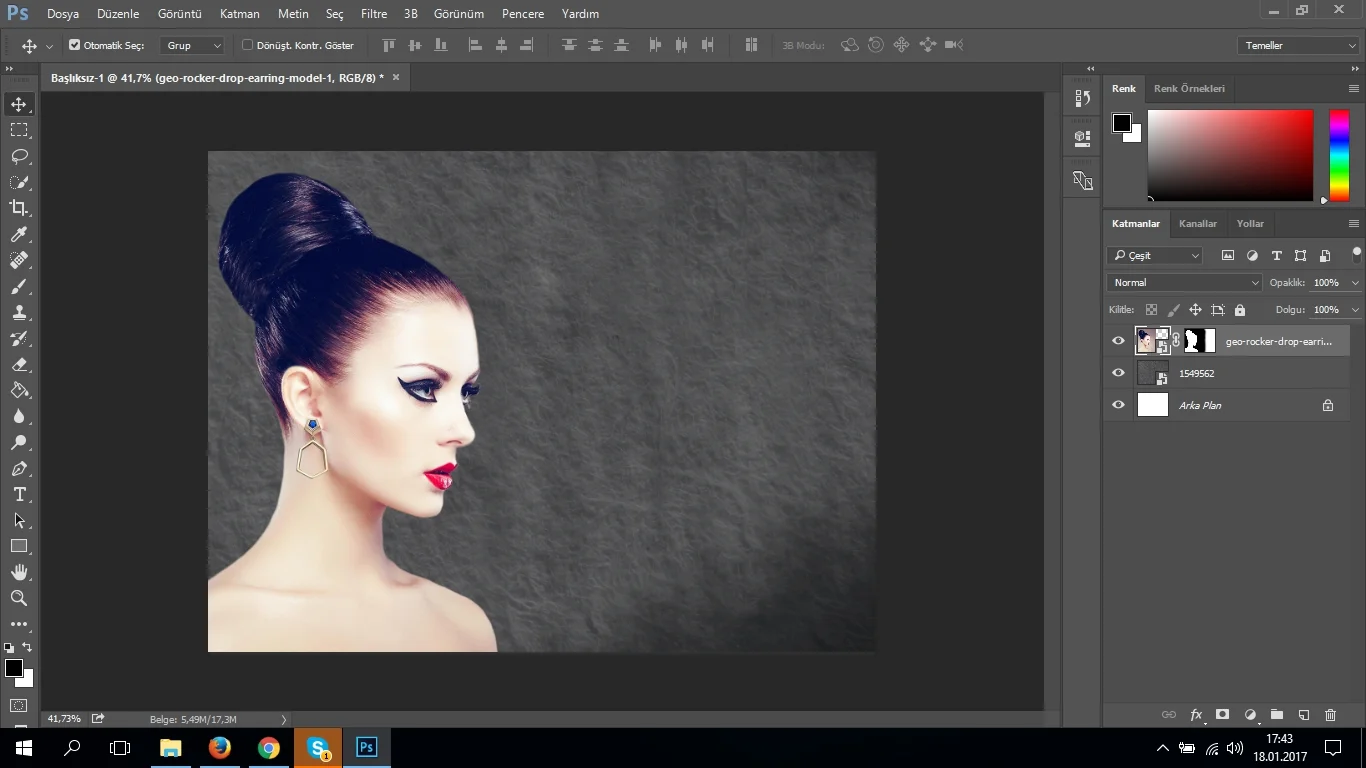
Task: Select the Rectangle shape tool
Action: click(19, 546)
